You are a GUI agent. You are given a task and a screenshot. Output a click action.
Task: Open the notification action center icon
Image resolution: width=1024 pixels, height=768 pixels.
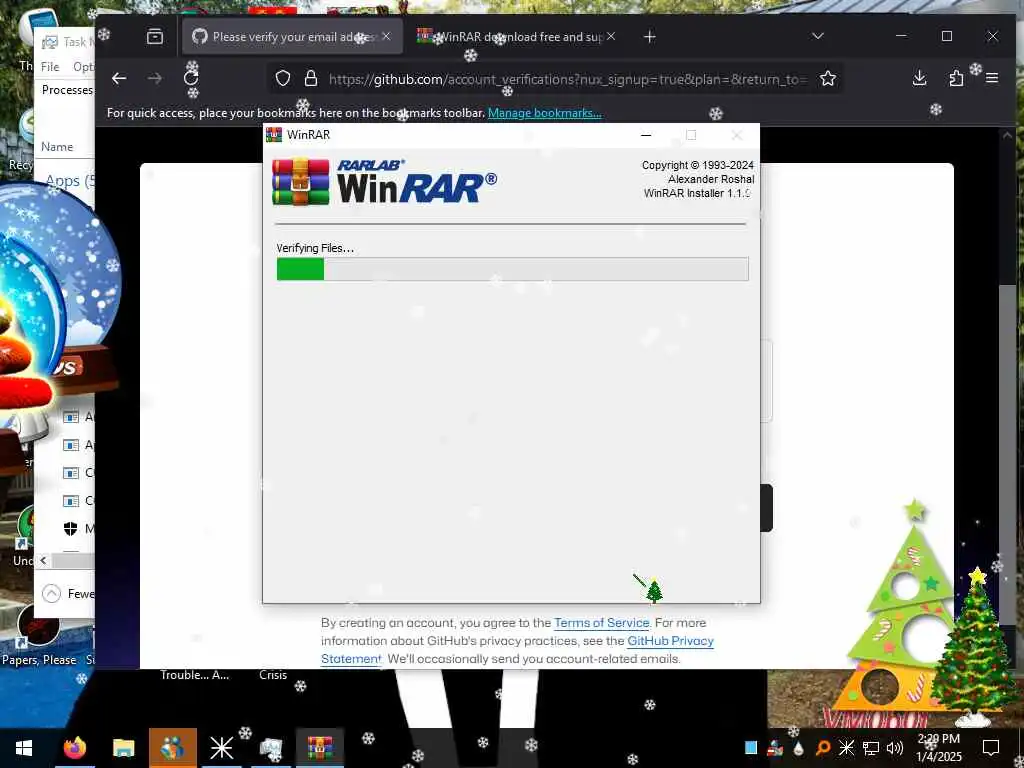pyautogui.click(x=991, y=748)
